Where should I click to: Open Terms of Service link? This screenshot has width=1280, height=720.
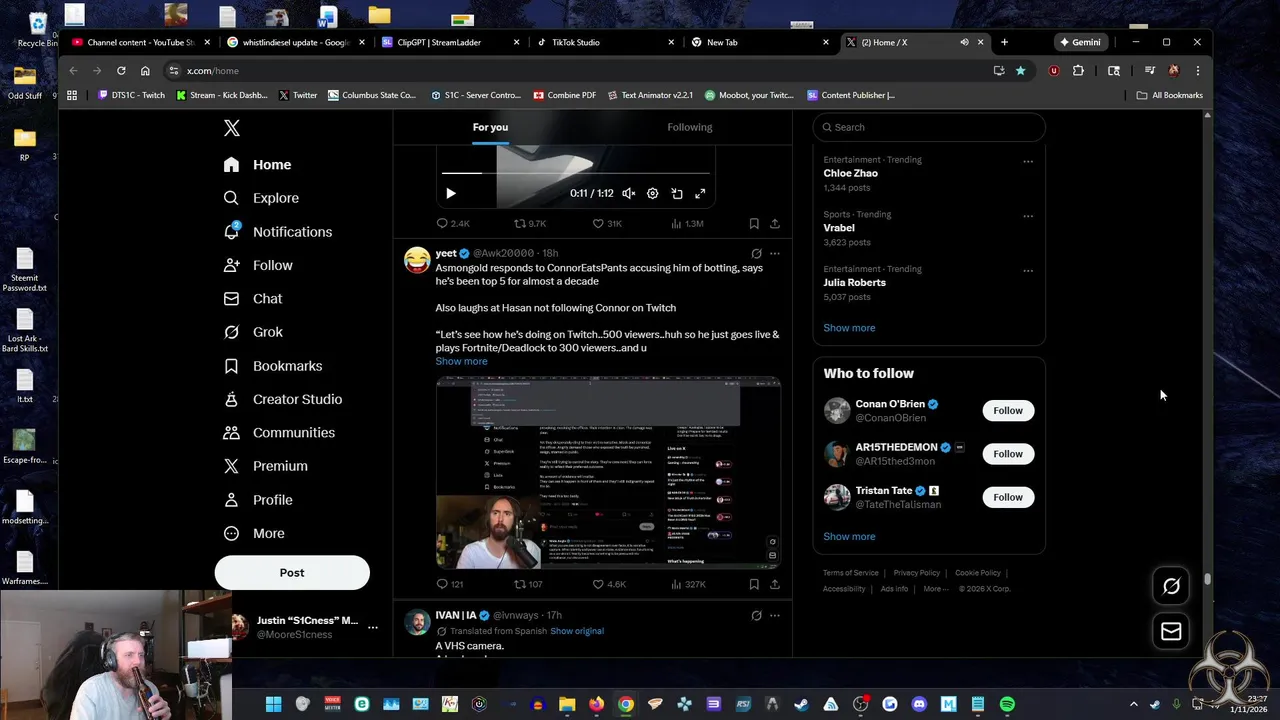click(851, 573)
